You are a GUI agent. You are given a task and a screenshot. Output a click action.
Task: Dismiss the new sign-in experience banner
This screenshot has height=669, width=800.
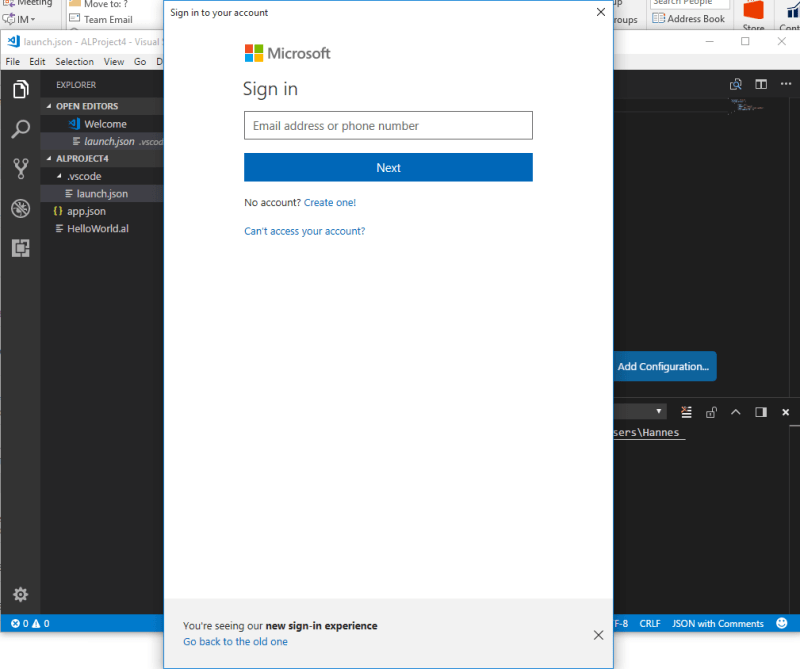coord(598,635)
